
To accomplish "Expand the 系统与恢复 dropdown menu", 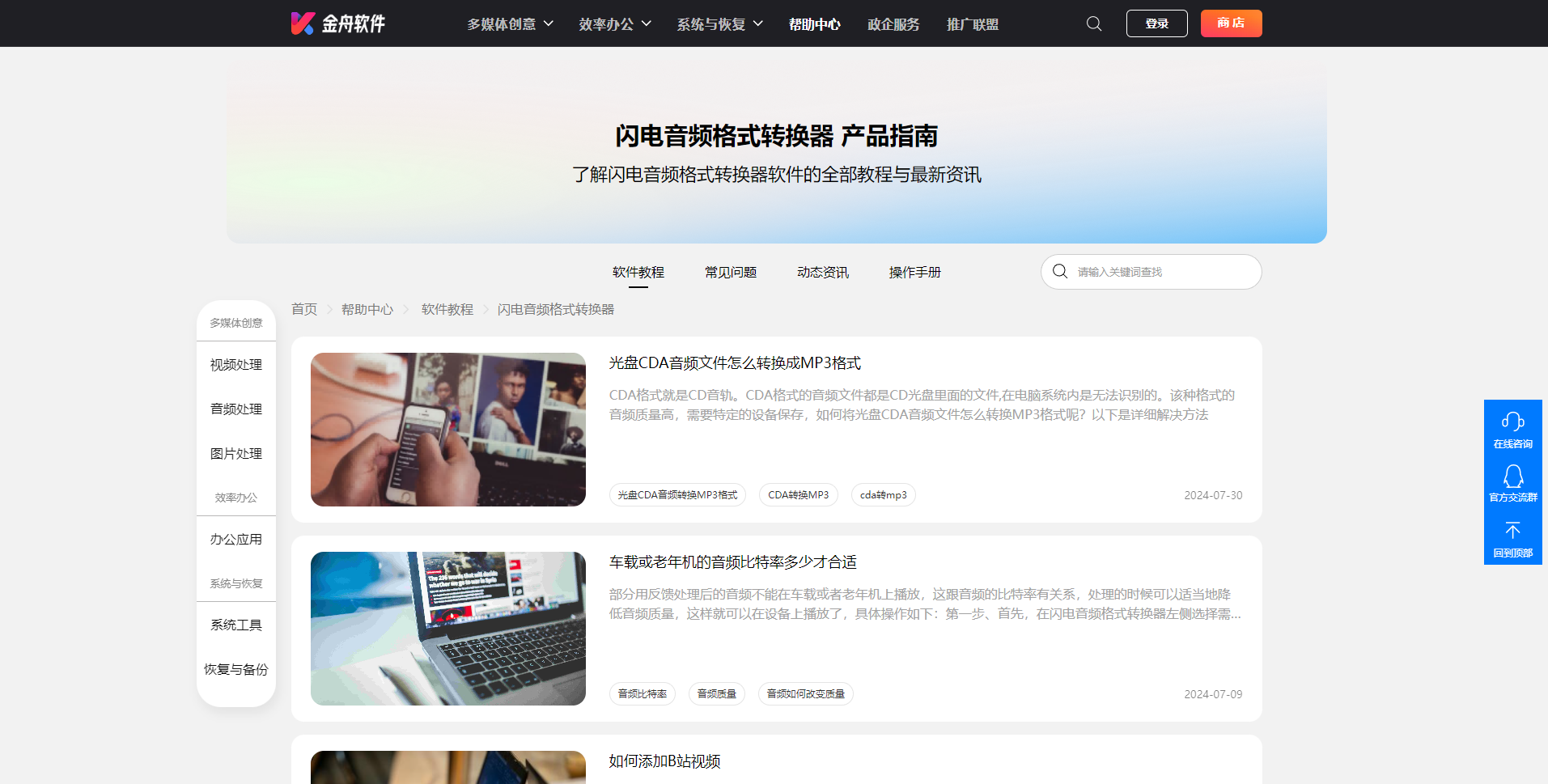I will (719, 24).
